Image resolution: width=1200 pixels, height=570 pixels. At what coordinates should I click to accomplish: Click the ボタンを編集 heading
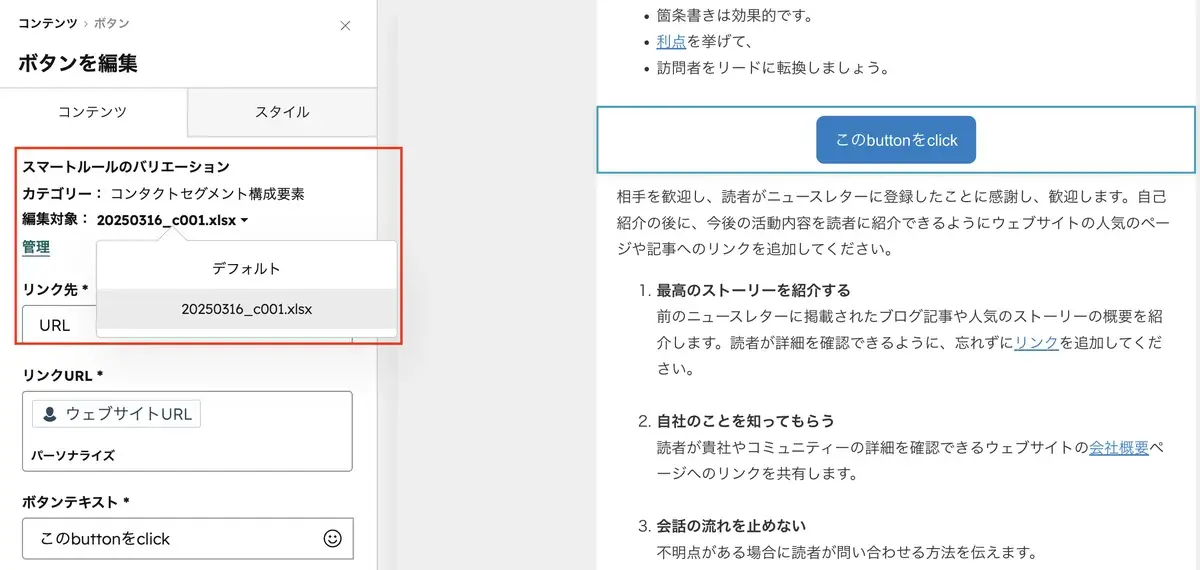click(78, 63)
